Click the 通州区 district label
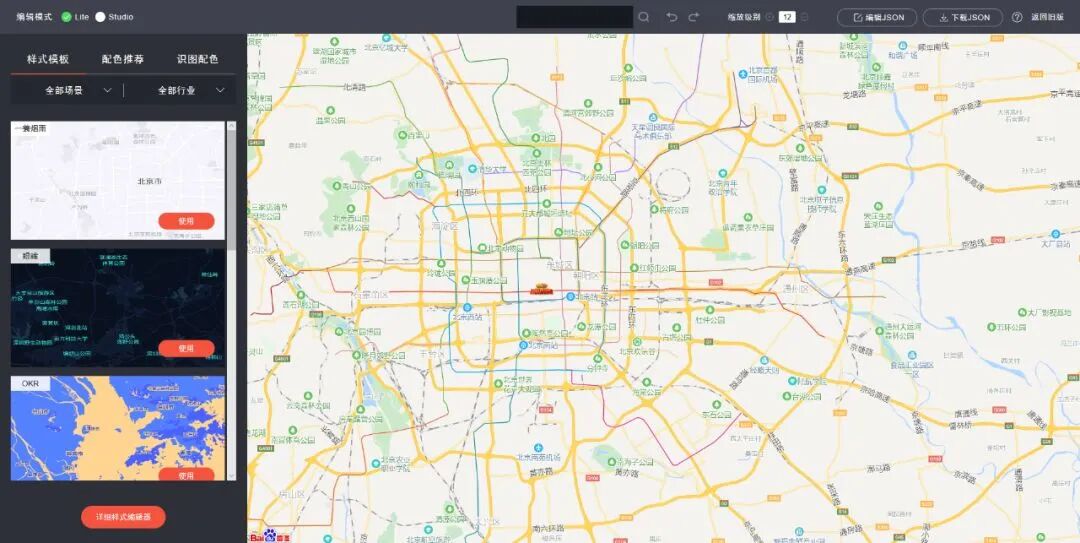1080x543 pixels. tap(796, 290)
